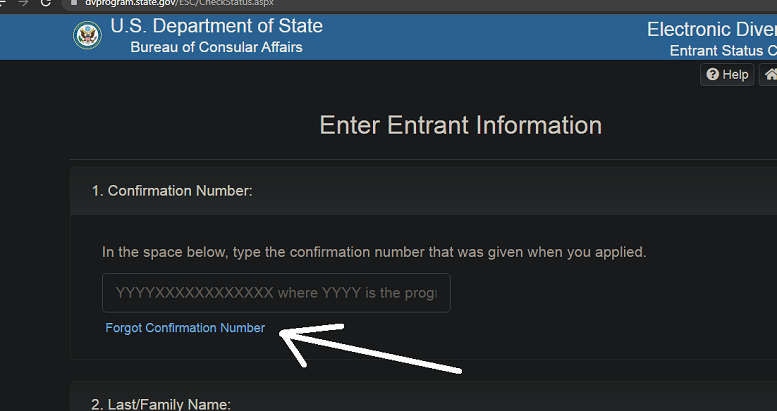
Task: Click the white hand-drawn arrow annotation
Action: tap(370, 347)
